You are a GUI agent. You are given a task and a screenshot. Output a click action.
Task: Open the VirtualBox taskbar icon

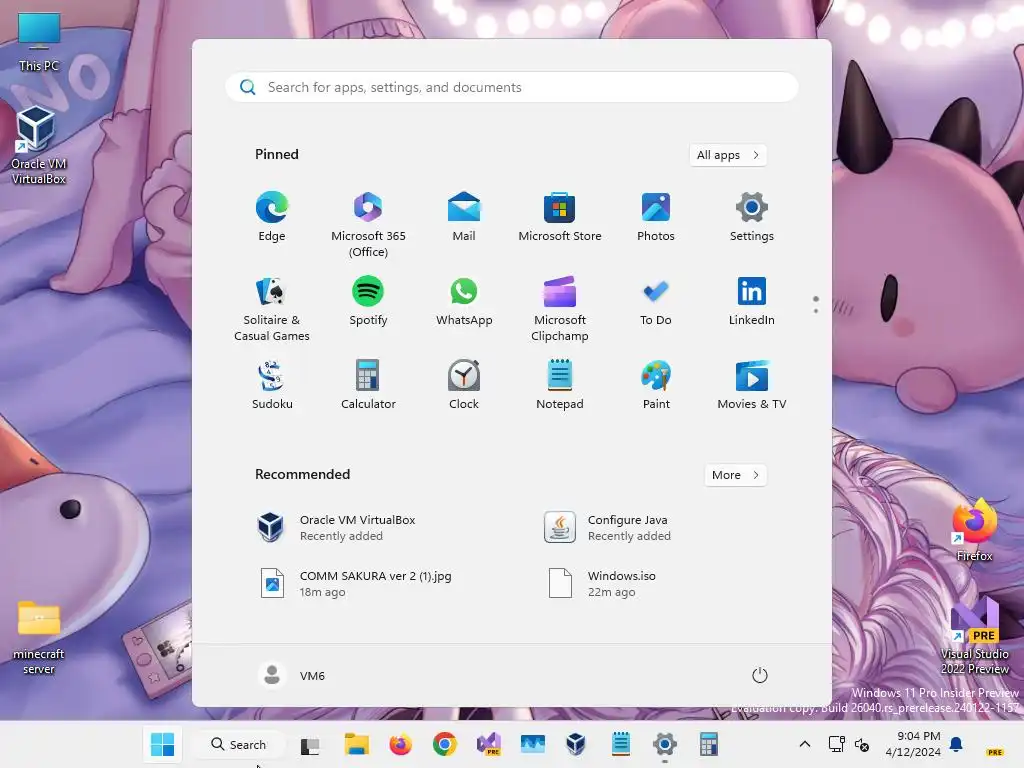pos(576,744)
